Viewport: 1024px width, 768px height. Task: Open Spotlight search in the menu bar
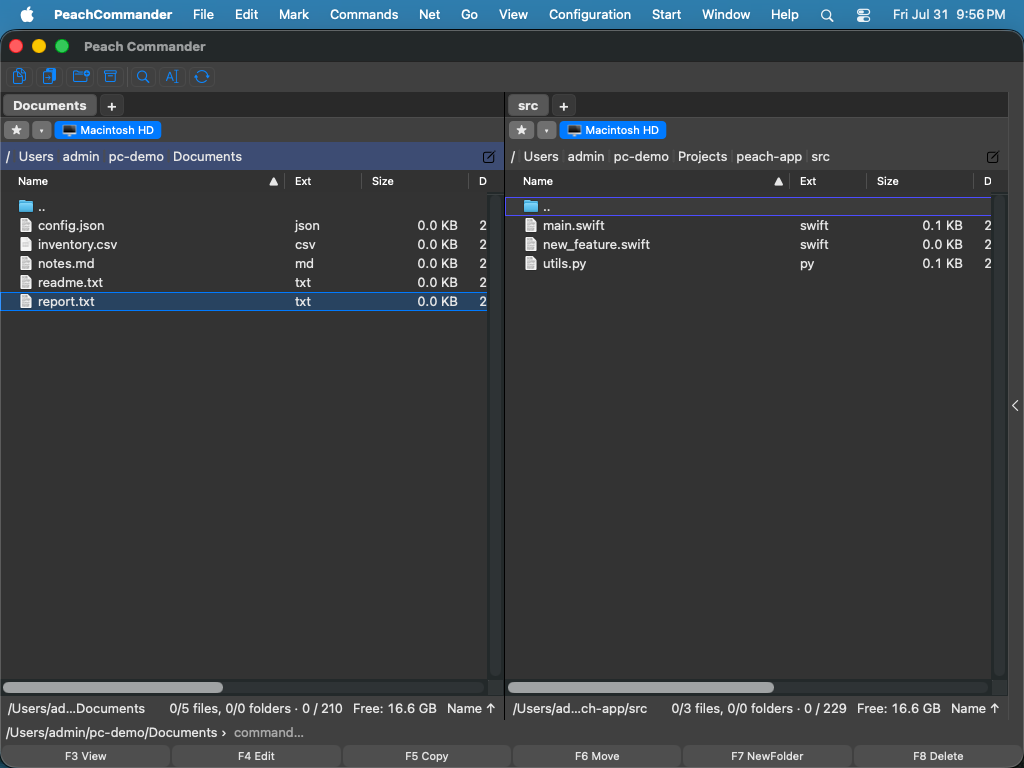tap(827, 15)
